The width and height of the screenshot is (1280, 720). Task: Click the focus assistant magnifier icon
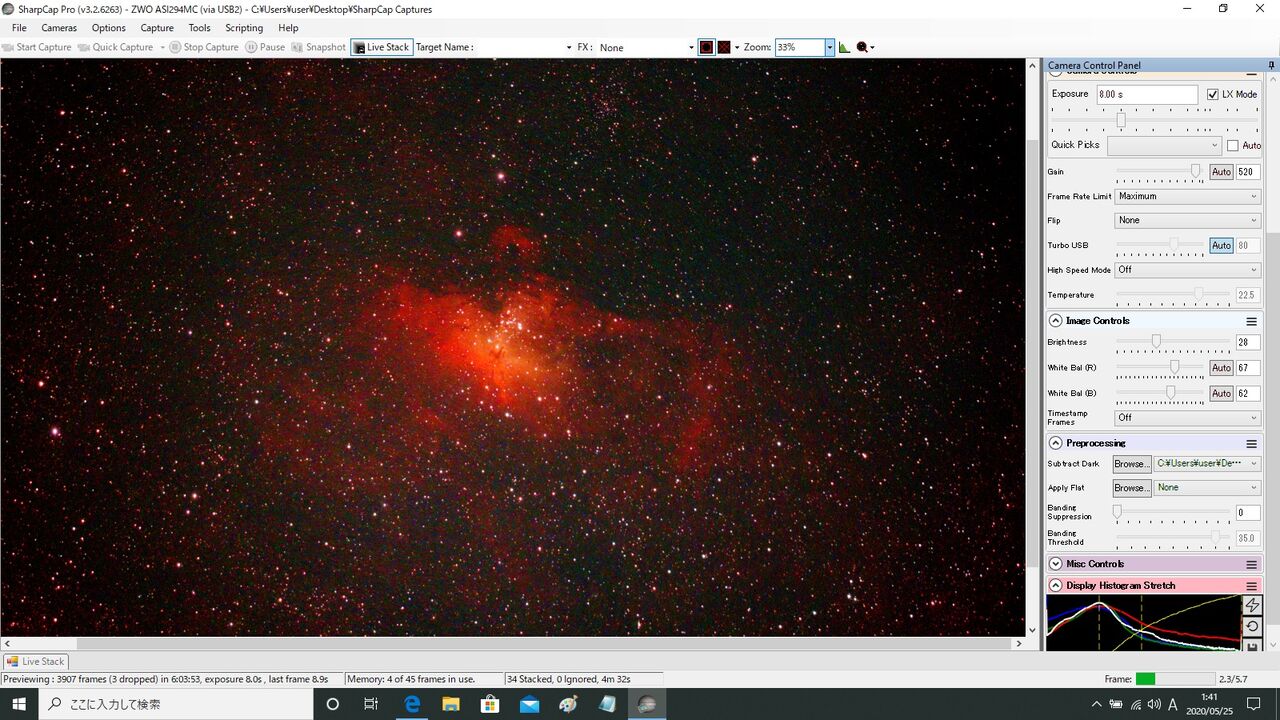862,47
